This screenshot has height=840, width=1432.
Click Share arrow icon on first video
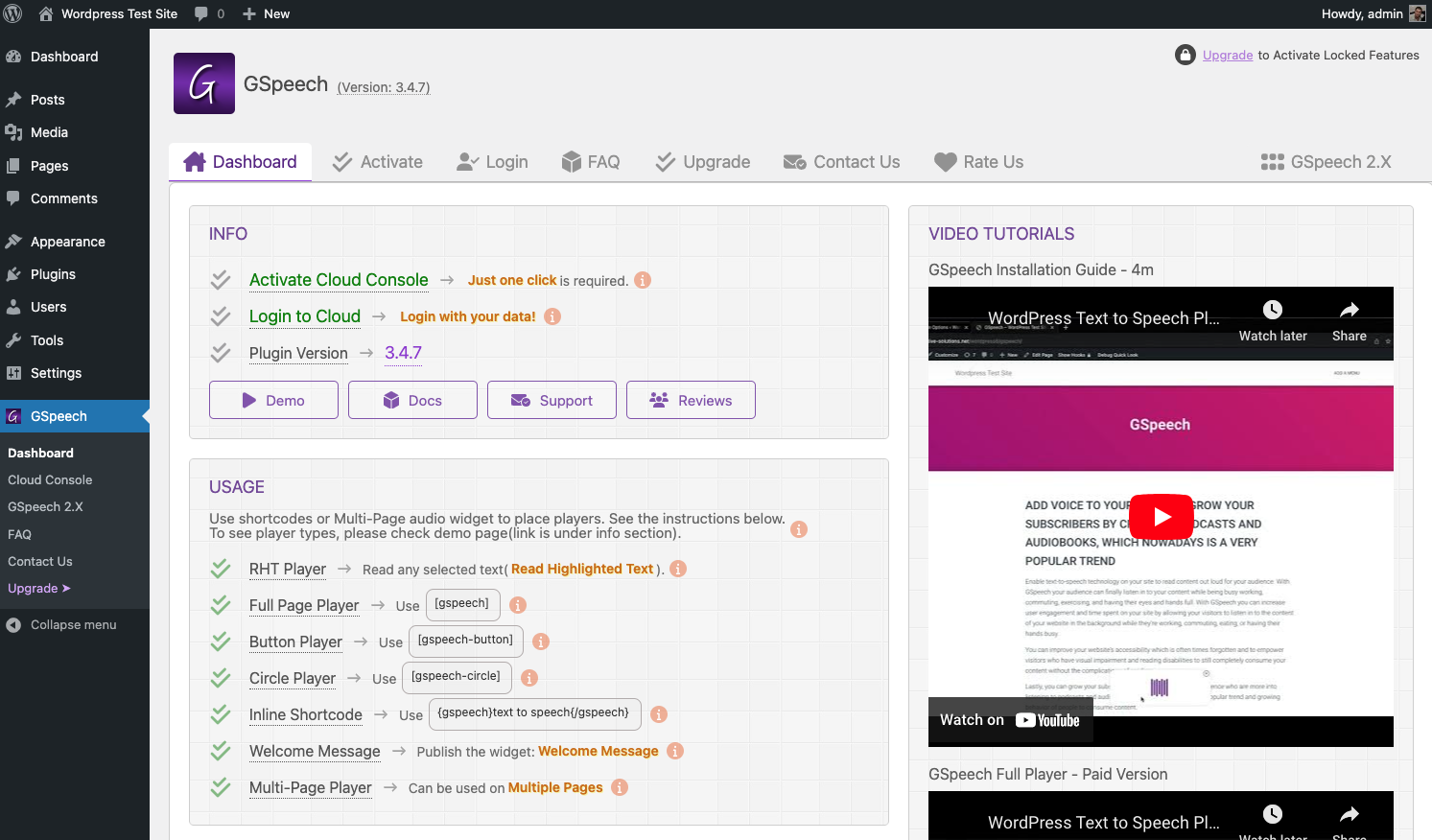pyautogui.click(x=1350, y=310)
